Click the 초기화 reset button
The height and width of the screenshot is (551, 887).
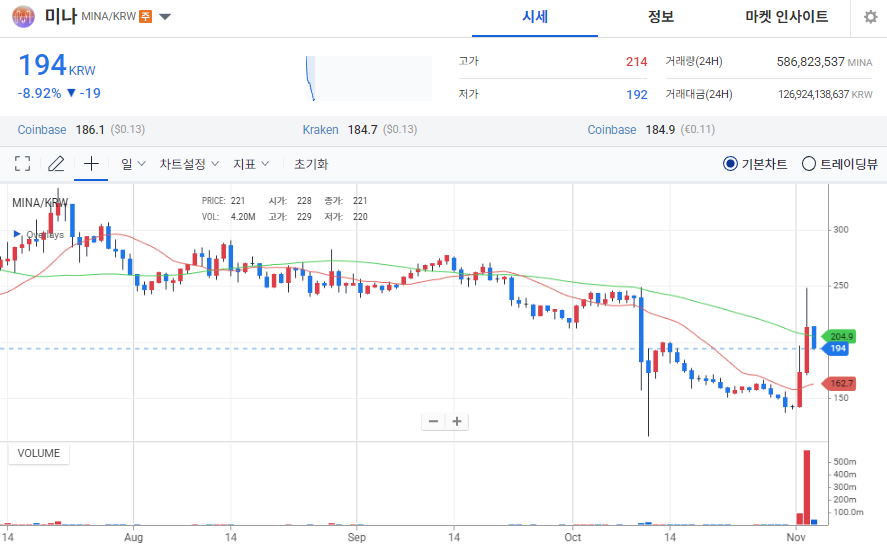(311, 164)
